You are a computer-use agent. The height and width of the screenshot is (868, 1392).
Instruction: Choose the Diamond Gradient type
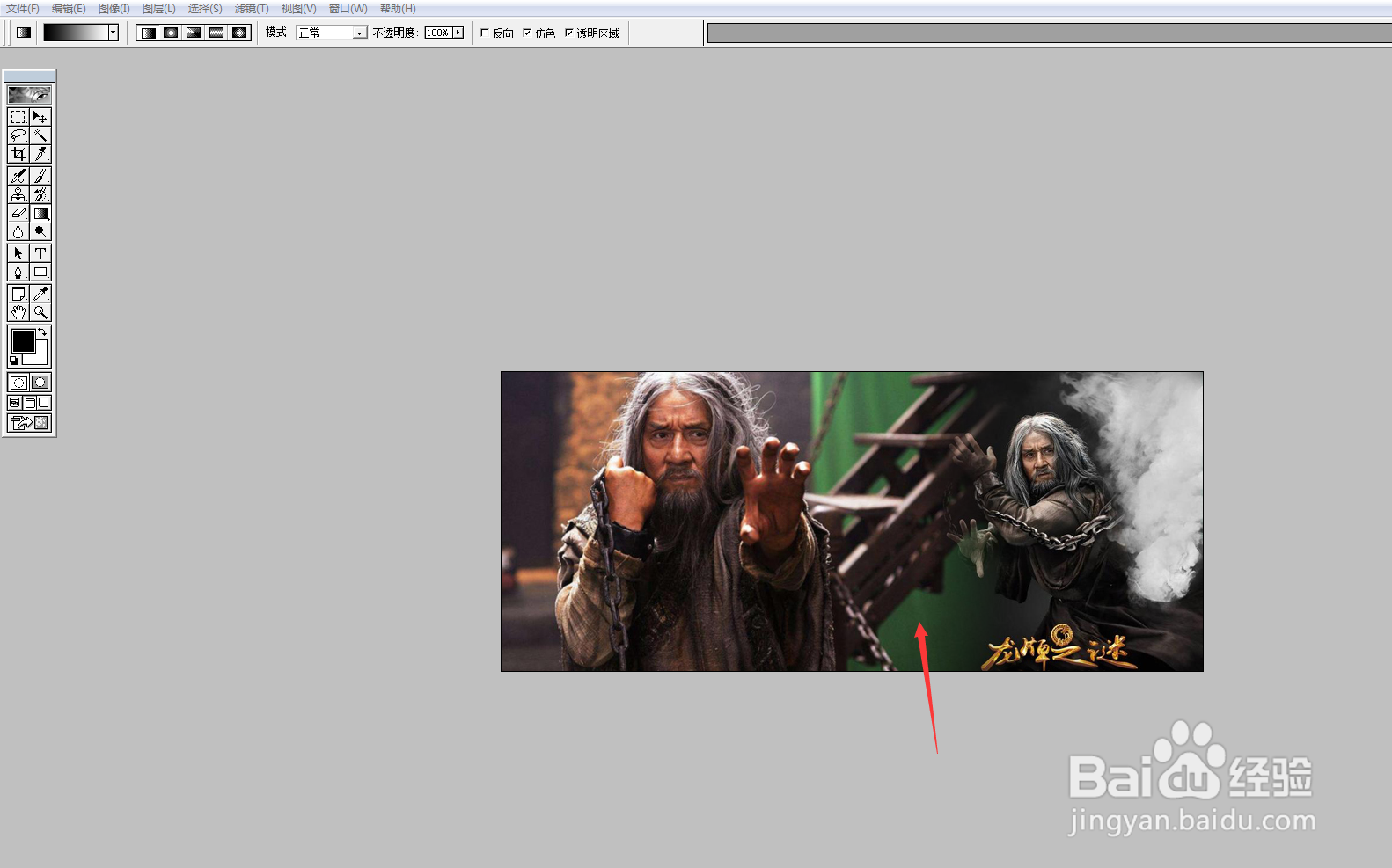pos(239,33)
